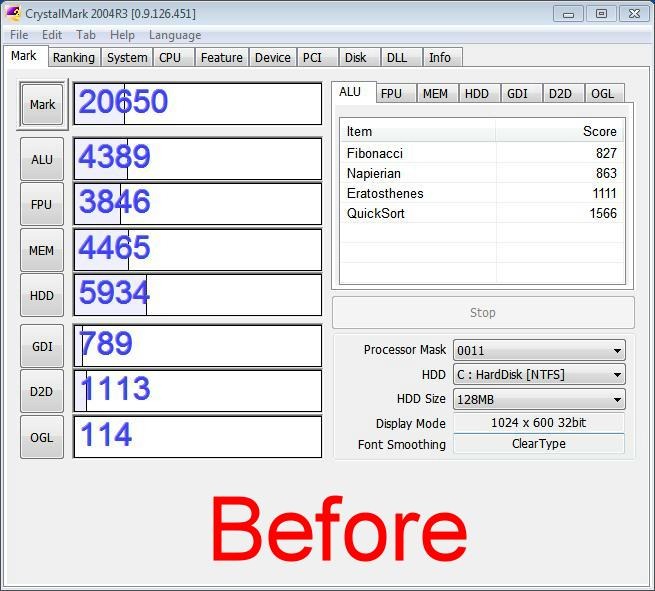Switch to the Ranking tab
Screen dimensions: 655x591
[x=73, y=58]
